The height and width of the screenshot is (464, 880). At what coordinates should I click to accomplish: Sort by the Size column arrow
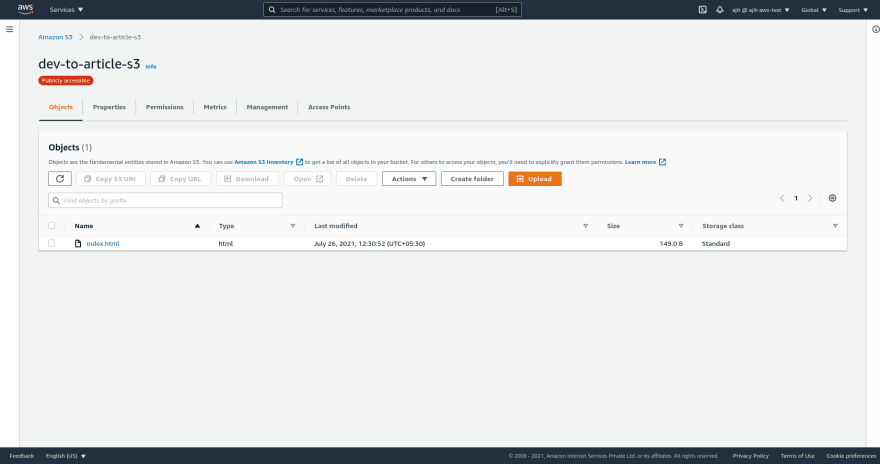coord(681,226)
